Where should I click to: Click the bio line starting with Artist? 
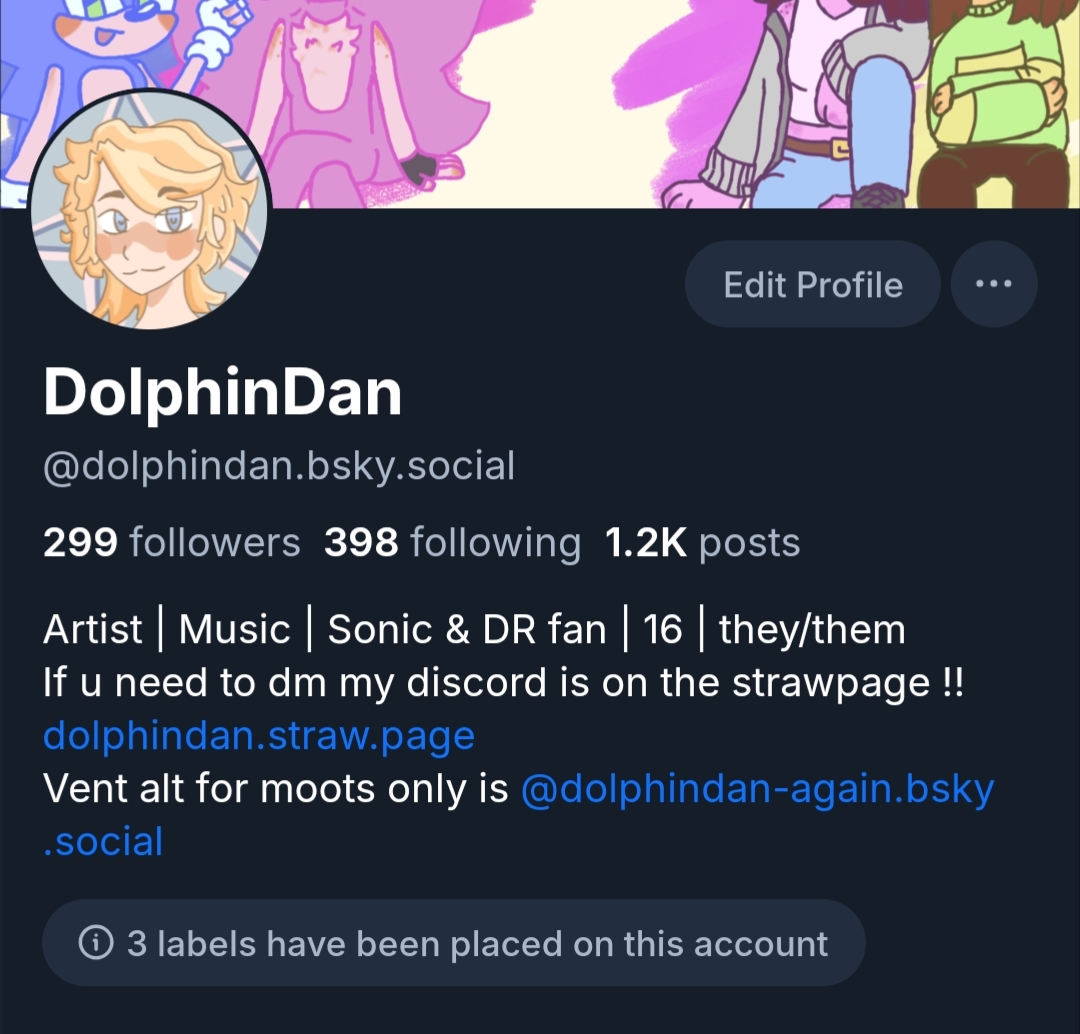pos(474,629)
